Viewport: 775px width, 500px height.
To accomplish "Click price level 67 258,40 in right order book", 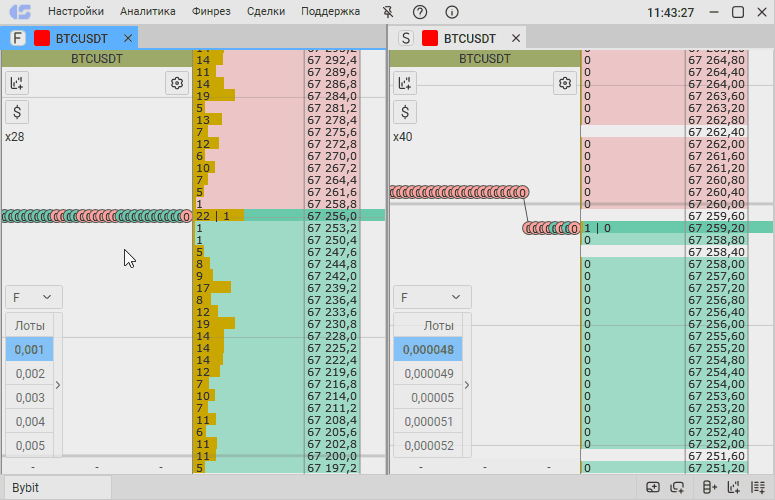I will pyautogui.click(x=717, y=252).
